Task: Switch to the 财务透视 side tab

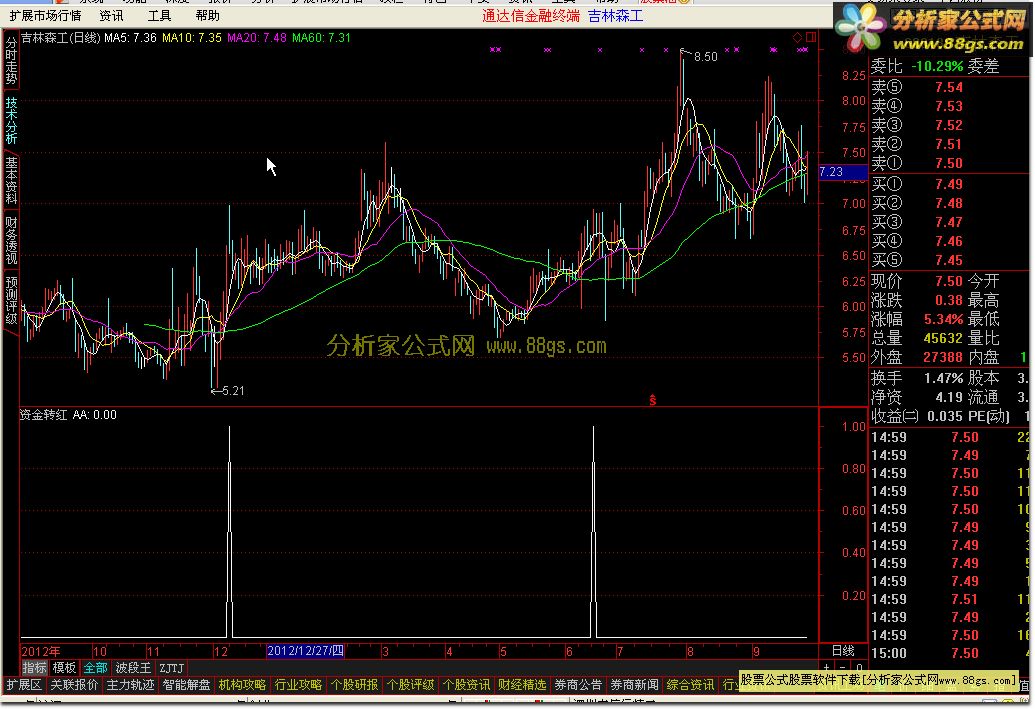Action: (11, 240)
